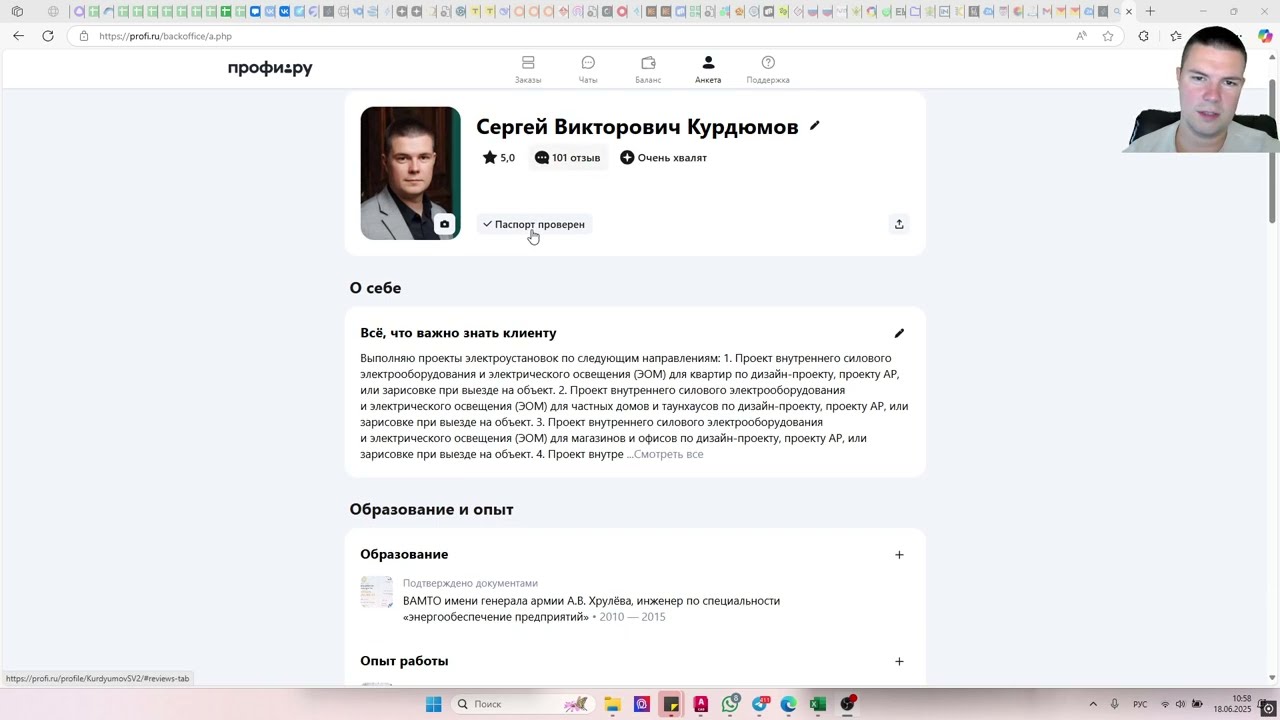
Task: Open the Чаты navigation item
Action: pyautogui.click(x=588, y=69)
